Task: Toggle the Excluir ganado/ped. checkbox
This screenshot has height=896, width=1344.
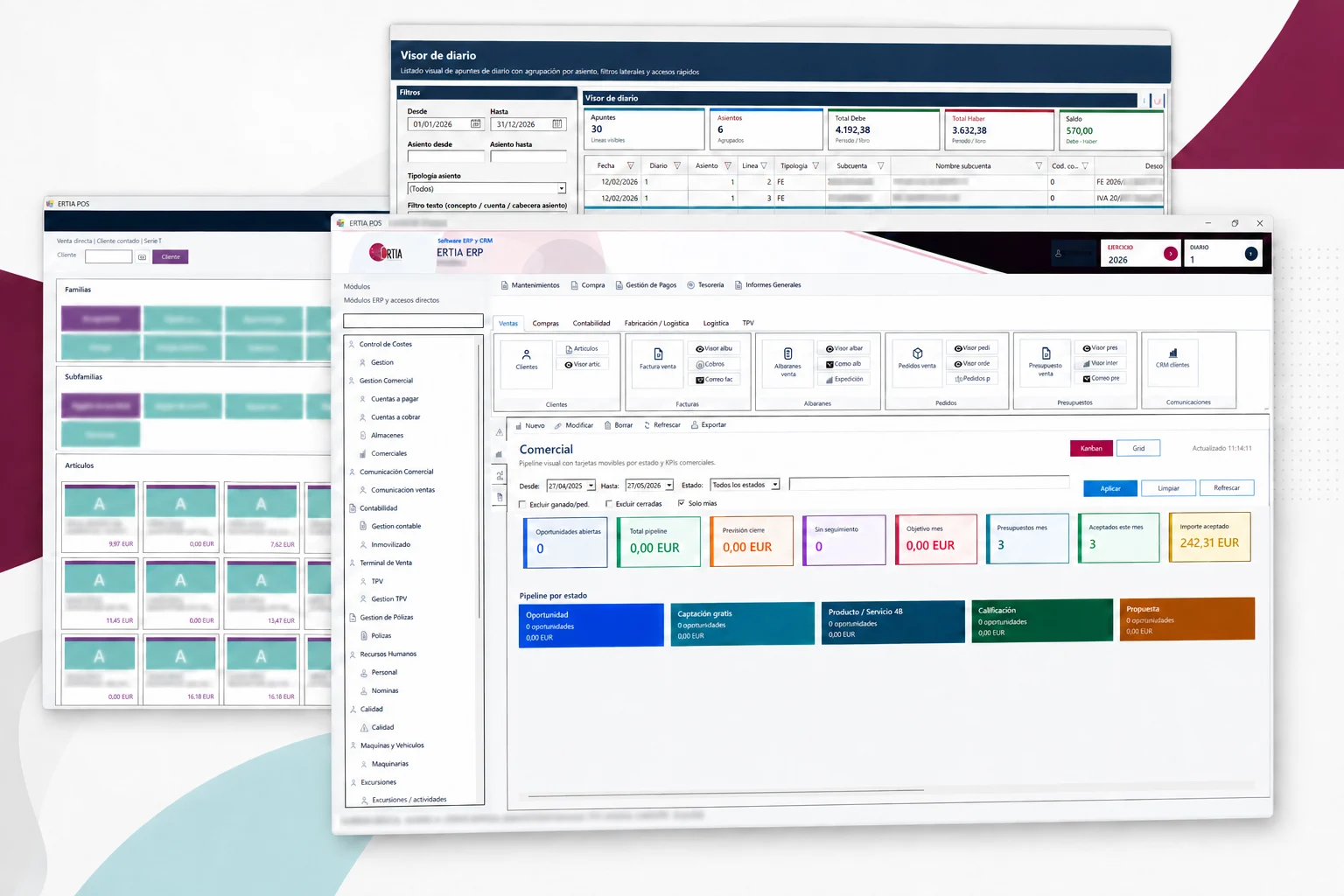Action: pos(522,505)
